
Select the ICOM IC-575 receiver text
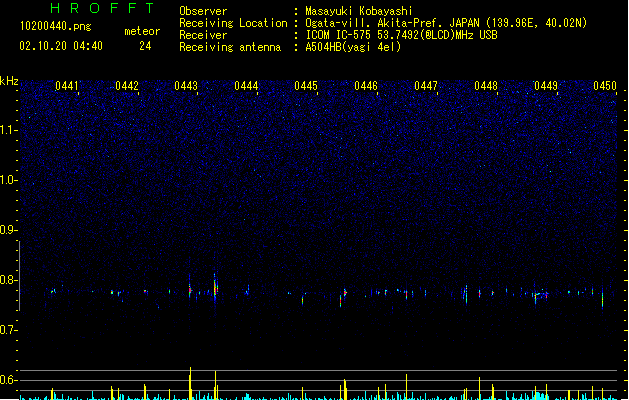tap(402, 35)
